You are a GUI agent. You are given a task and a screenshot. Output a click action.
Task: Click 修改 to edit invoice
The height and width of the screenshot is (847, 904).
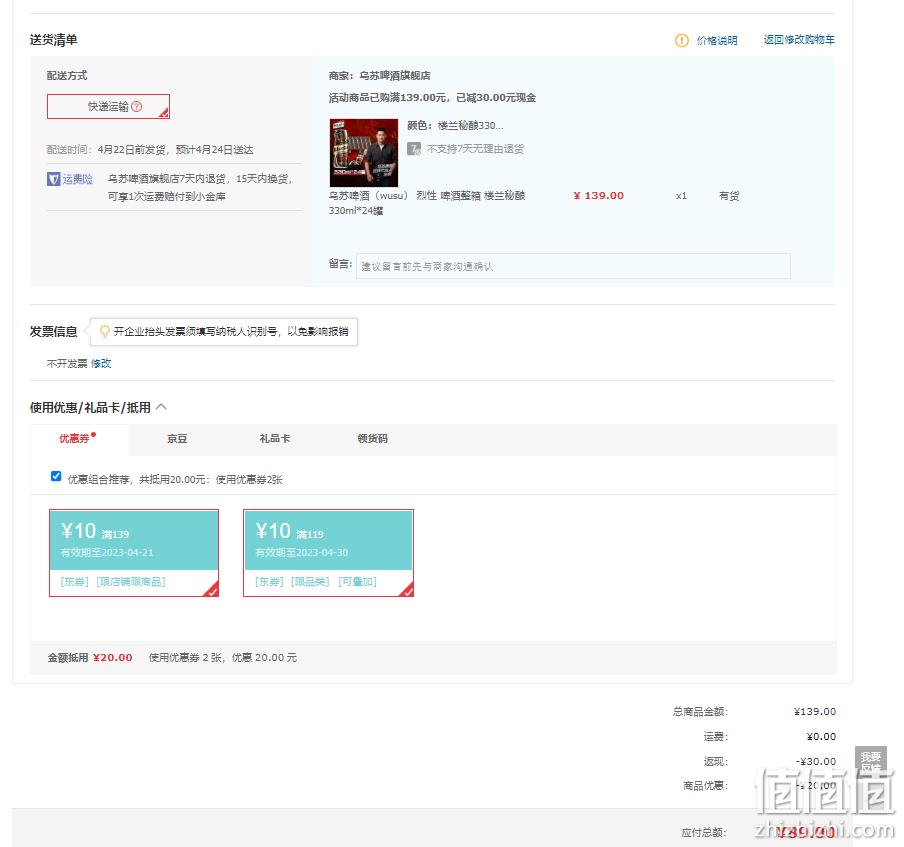101,364
